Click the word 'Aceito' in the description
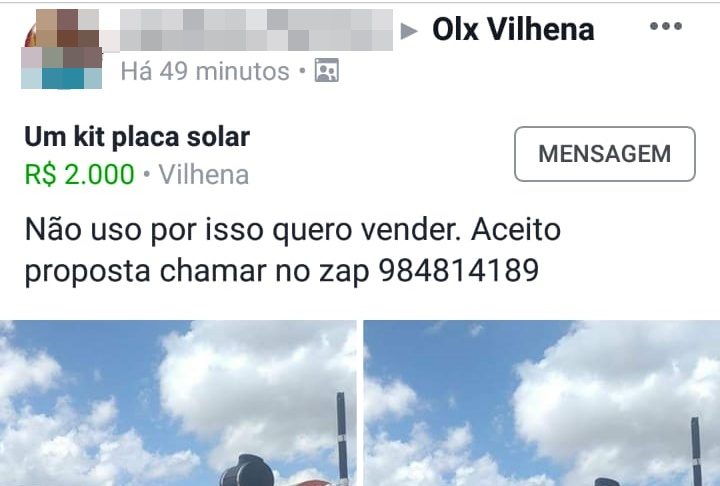 click(516, 229)
